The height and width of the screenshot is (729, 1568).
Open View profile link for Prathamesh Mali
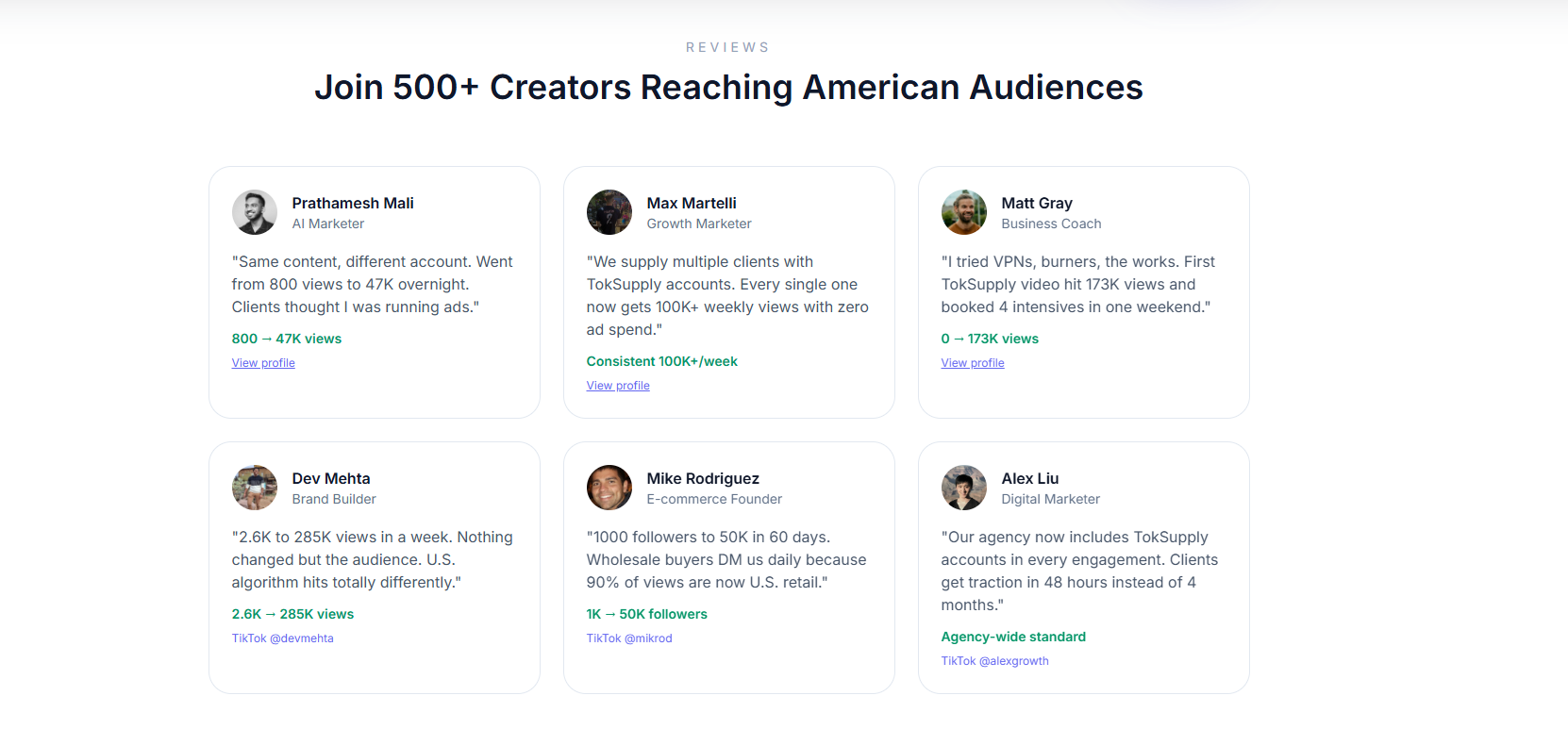pos(263,363)
